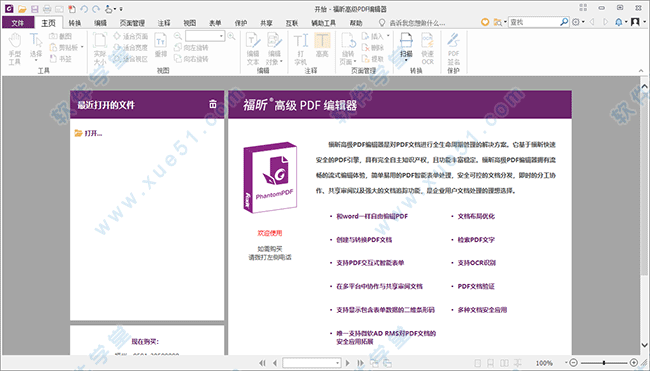Click Fit Width (适合宽度)

[131, 48]
